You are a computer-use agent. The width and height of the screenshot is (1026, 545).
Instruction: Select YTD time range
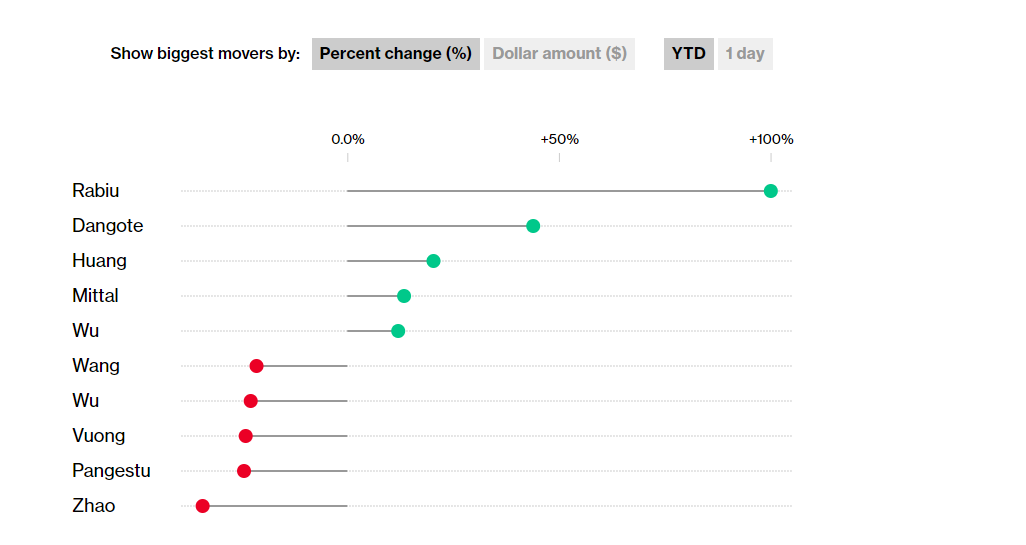click(x=688, y=54)
